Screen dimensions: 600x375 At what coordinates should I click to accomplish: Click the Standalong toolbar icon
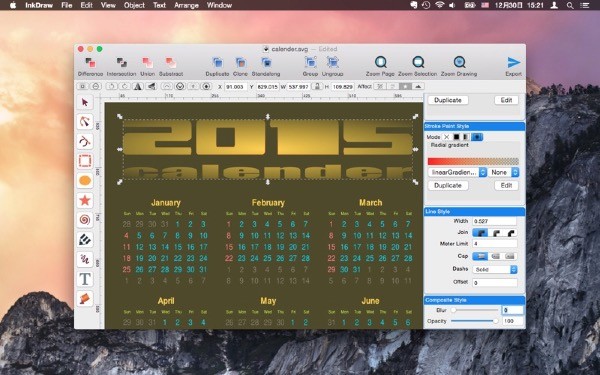click(266, 66)
